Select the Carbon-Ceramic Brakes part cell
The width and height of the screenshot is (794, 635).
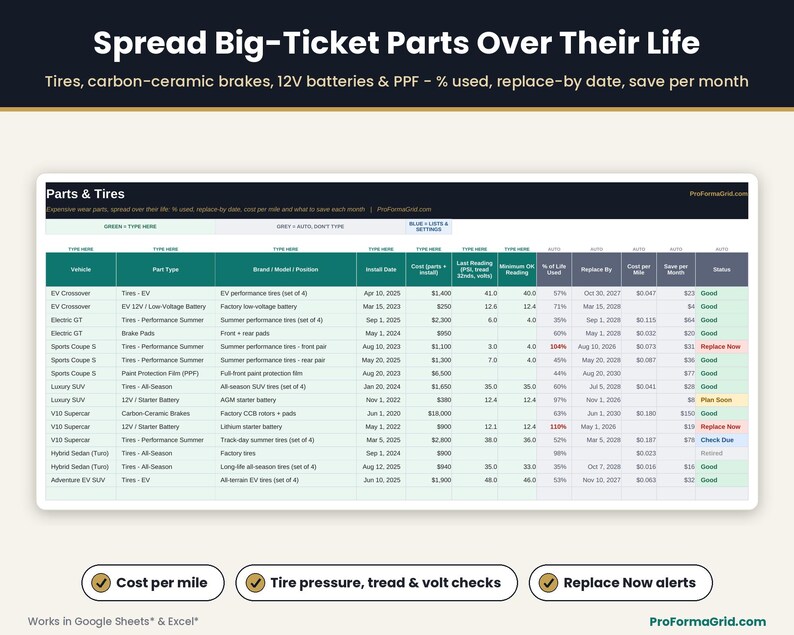point(166,413)
